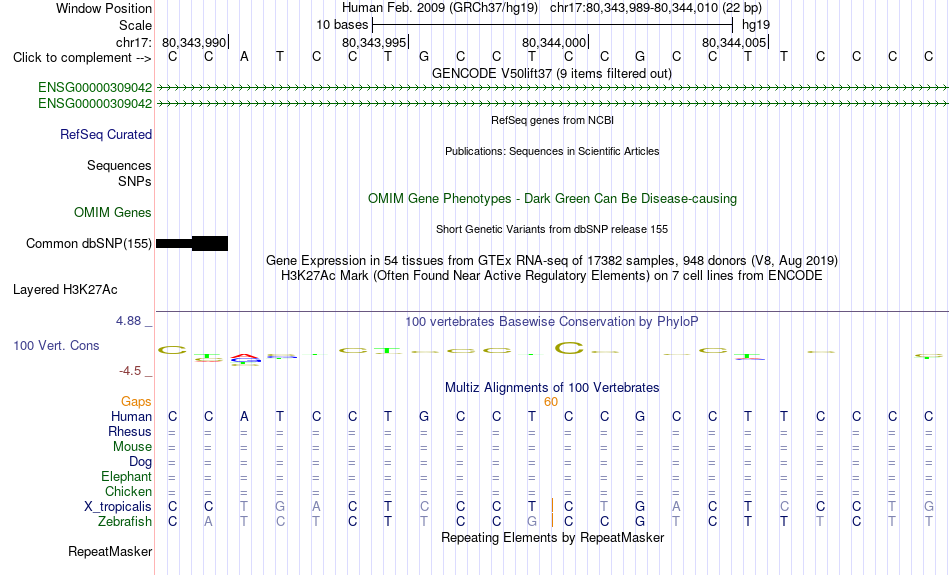
Task: Click the Chicken species row label
Action: tap(128, 491)
